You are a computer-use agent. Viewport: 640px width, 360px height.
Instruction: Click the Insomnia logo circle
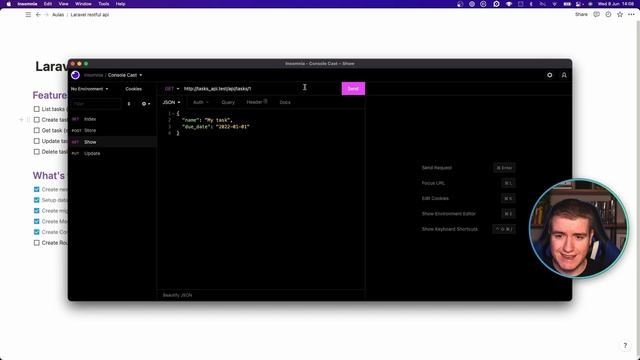pos(75,75)
